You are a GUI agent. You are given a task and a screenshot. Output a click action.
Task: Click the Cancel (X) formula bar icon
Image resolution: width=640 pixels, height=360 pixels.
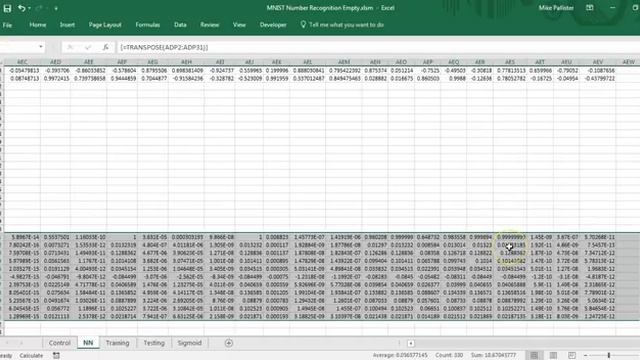(x=70, y=47)
